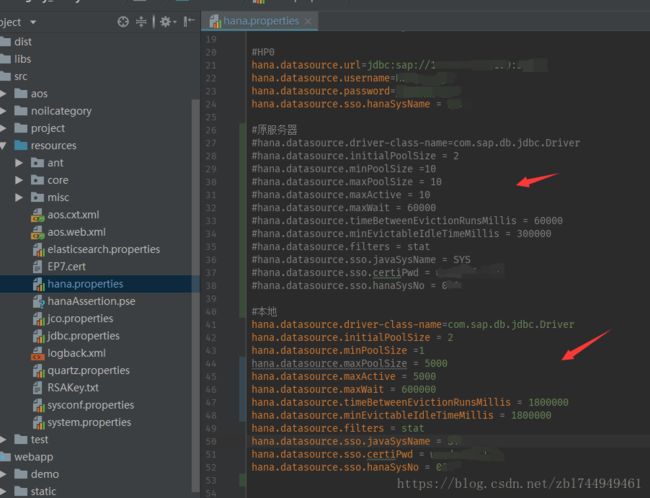Screen dimensions: 650x498
Task: Select hanaAssertion.pse file name
Action: [x=91, y=301]
